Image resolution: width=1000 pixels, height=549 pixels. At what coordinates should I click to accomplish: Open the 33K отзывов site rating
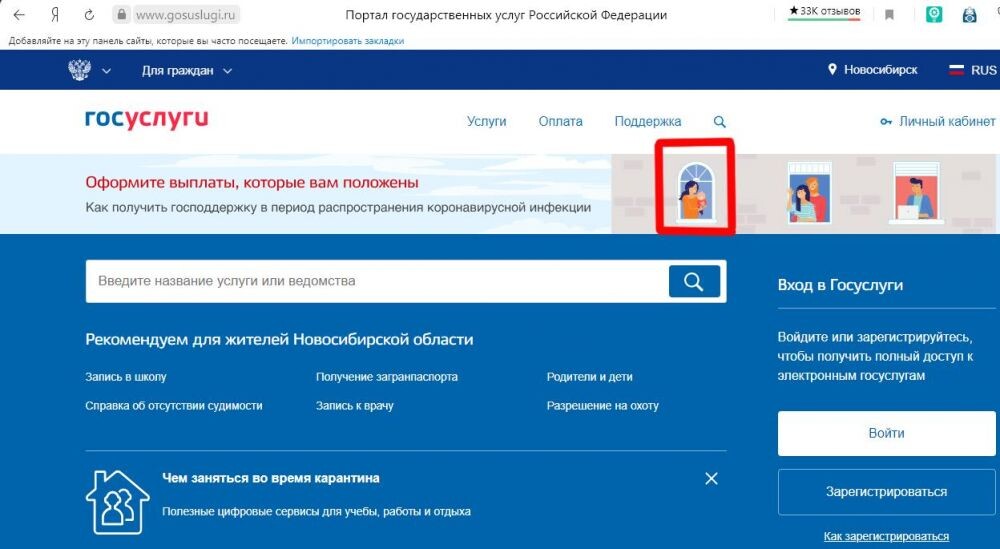tap(824, 11)
